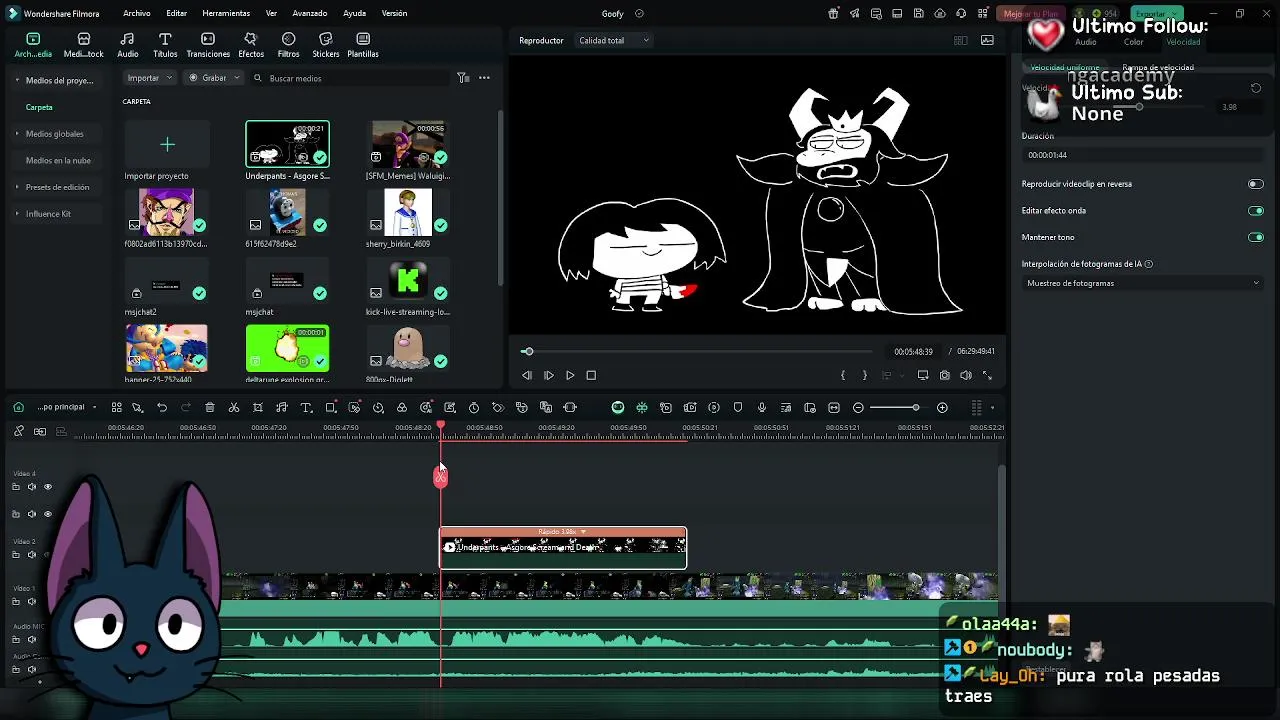This screenshot has height=720, width=1280.
Task: Zoom in the timeline with plus icon
Action: pos(942,408)
